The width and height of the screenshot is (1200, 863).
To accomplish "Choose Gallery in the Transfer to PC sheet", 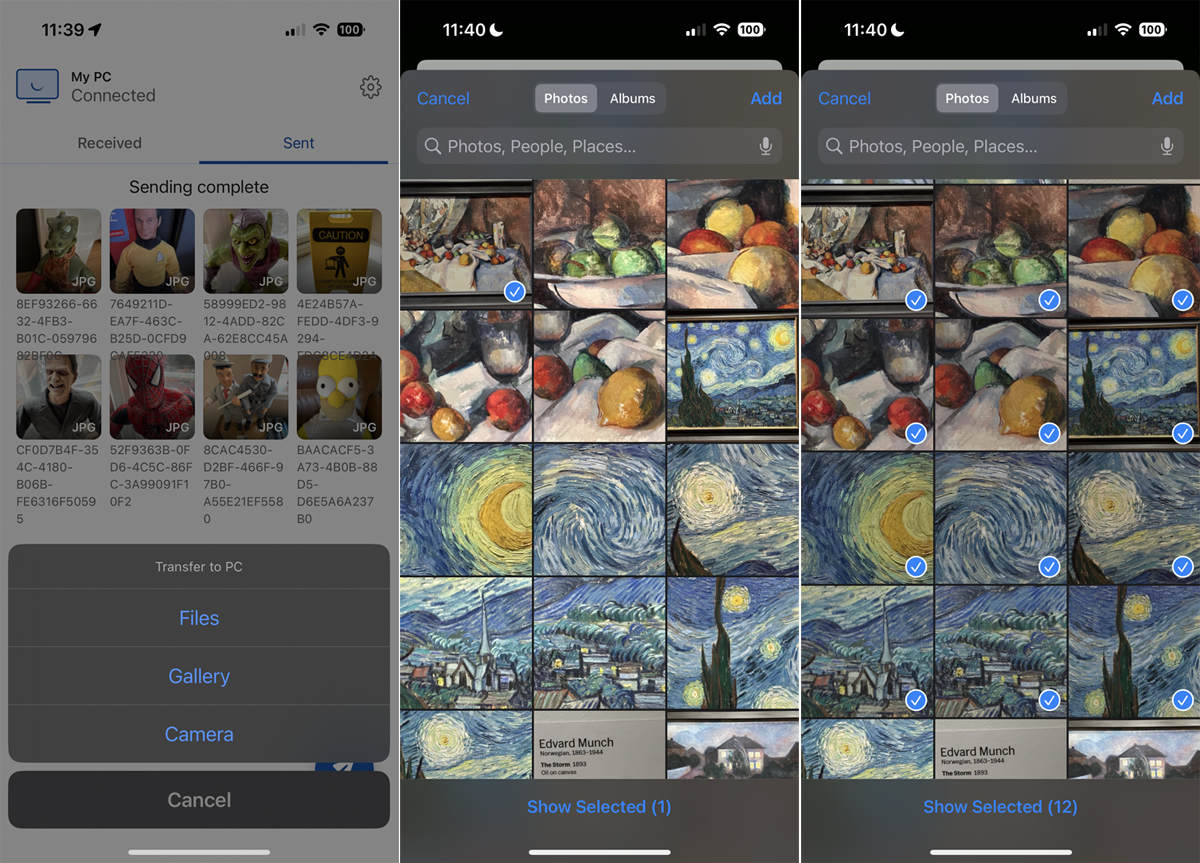I will click(199, 676).
